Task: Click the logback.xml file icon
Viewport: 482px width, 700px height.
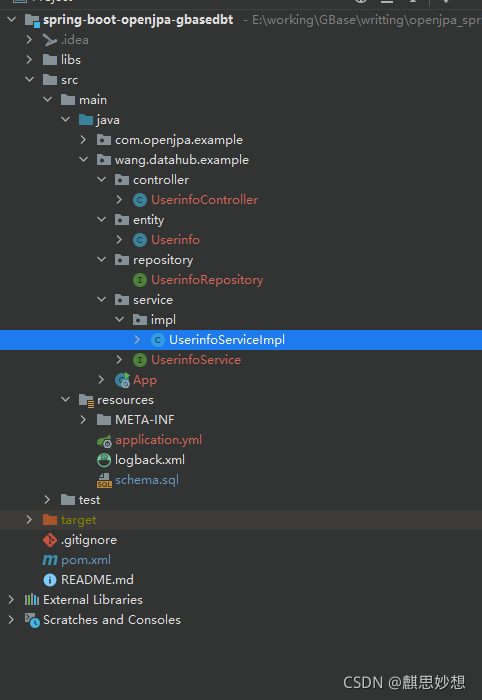Action: 104,460
